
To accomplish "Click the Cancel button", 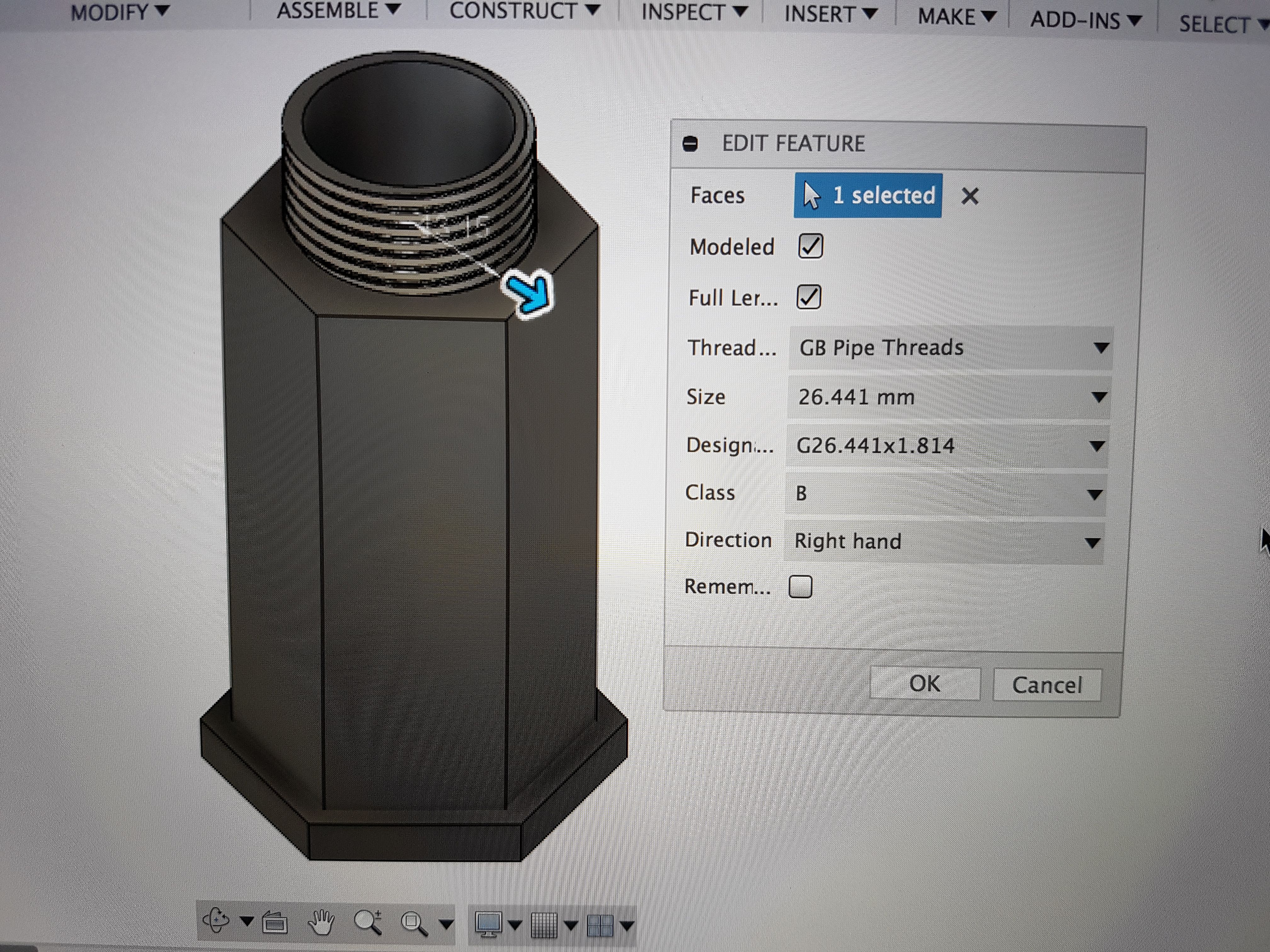I will click(1047, 685).
